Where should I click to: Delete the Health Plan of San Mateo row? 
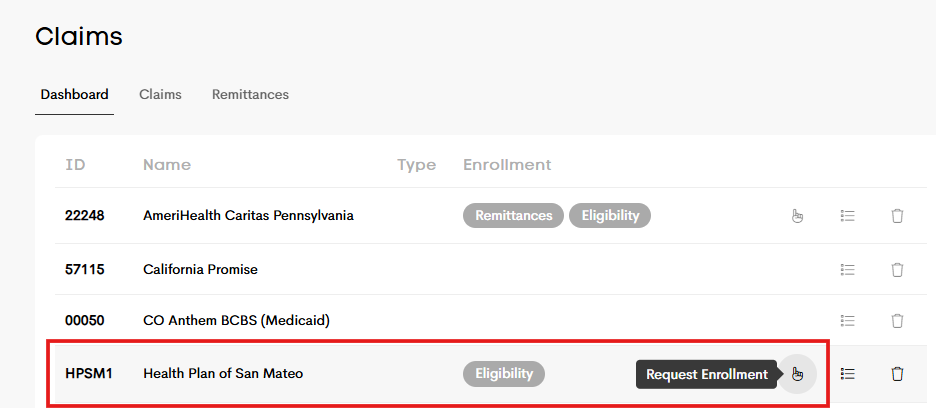897,374
